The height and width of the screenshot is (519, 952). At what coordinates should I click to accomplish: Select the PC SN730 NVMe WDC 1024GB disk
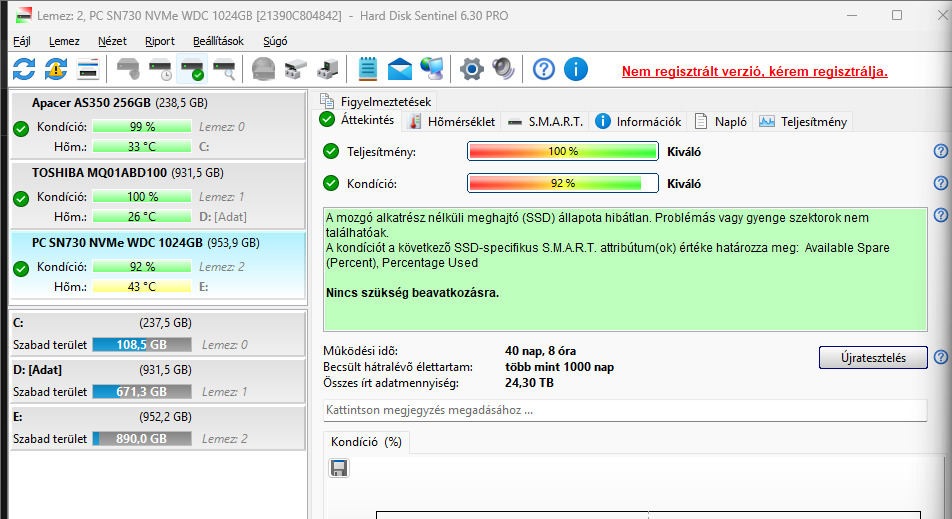(x=158, y=265)
